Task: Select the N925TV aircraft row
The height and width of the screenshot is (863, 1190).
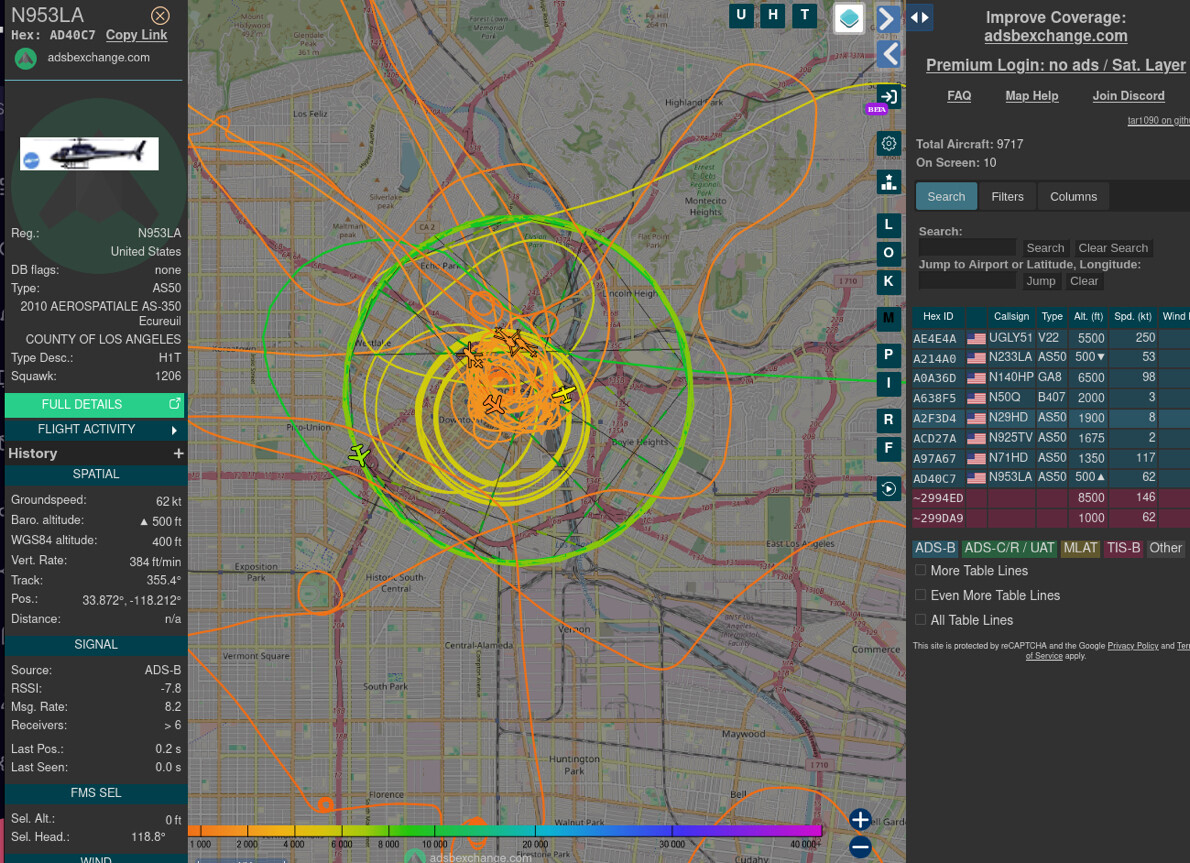Action: point(1051,438)
